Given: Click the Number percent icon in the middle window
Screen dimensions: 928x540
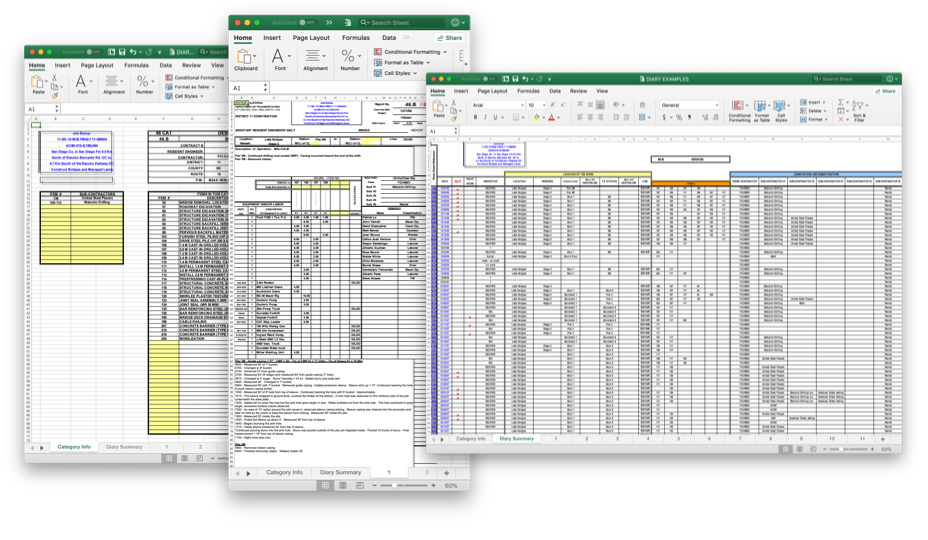Looking at the screenshot, I should pos(348,56).
